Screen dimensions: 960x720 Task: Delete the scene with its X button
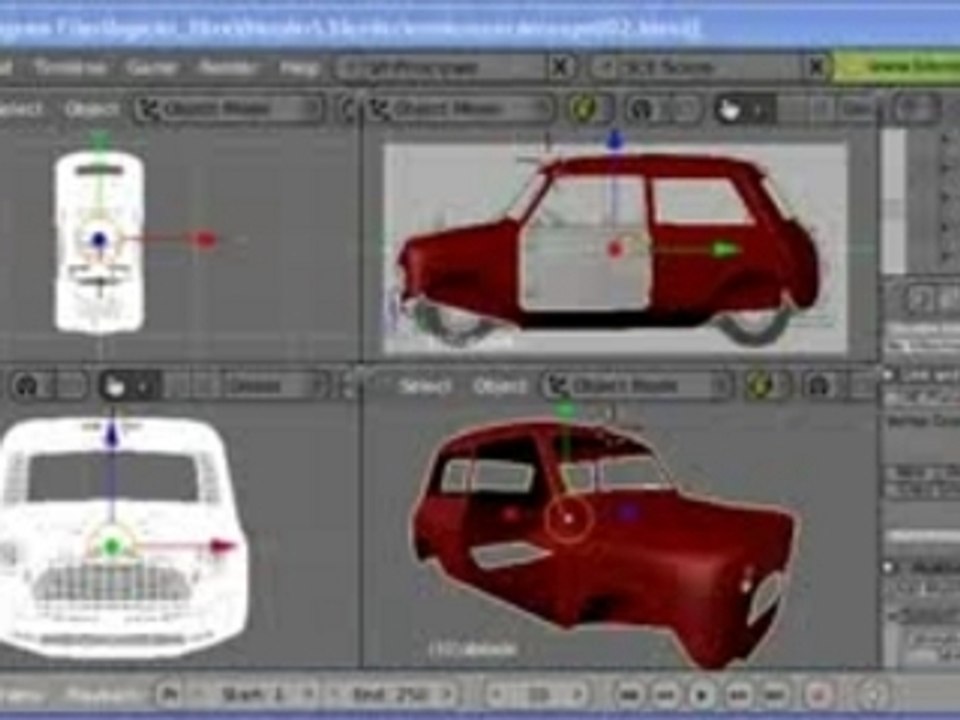tap(816, 67)
